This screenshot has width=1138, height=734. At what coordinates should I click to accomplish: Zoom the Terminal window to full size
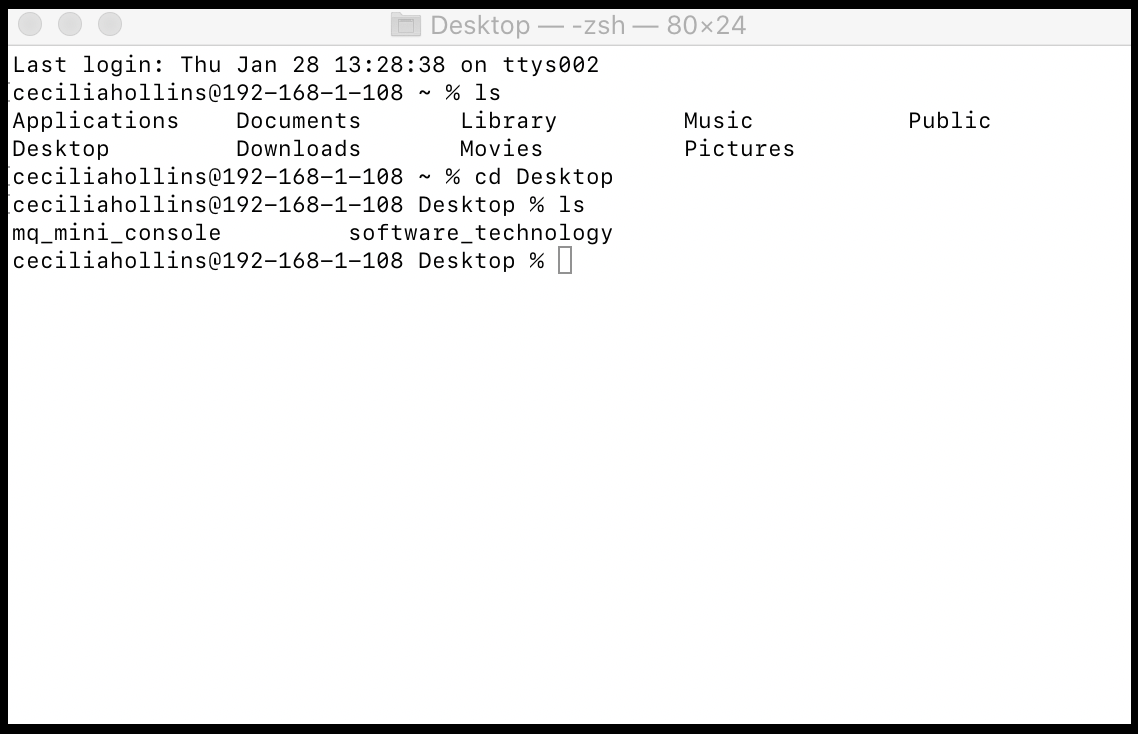point(109,24)
